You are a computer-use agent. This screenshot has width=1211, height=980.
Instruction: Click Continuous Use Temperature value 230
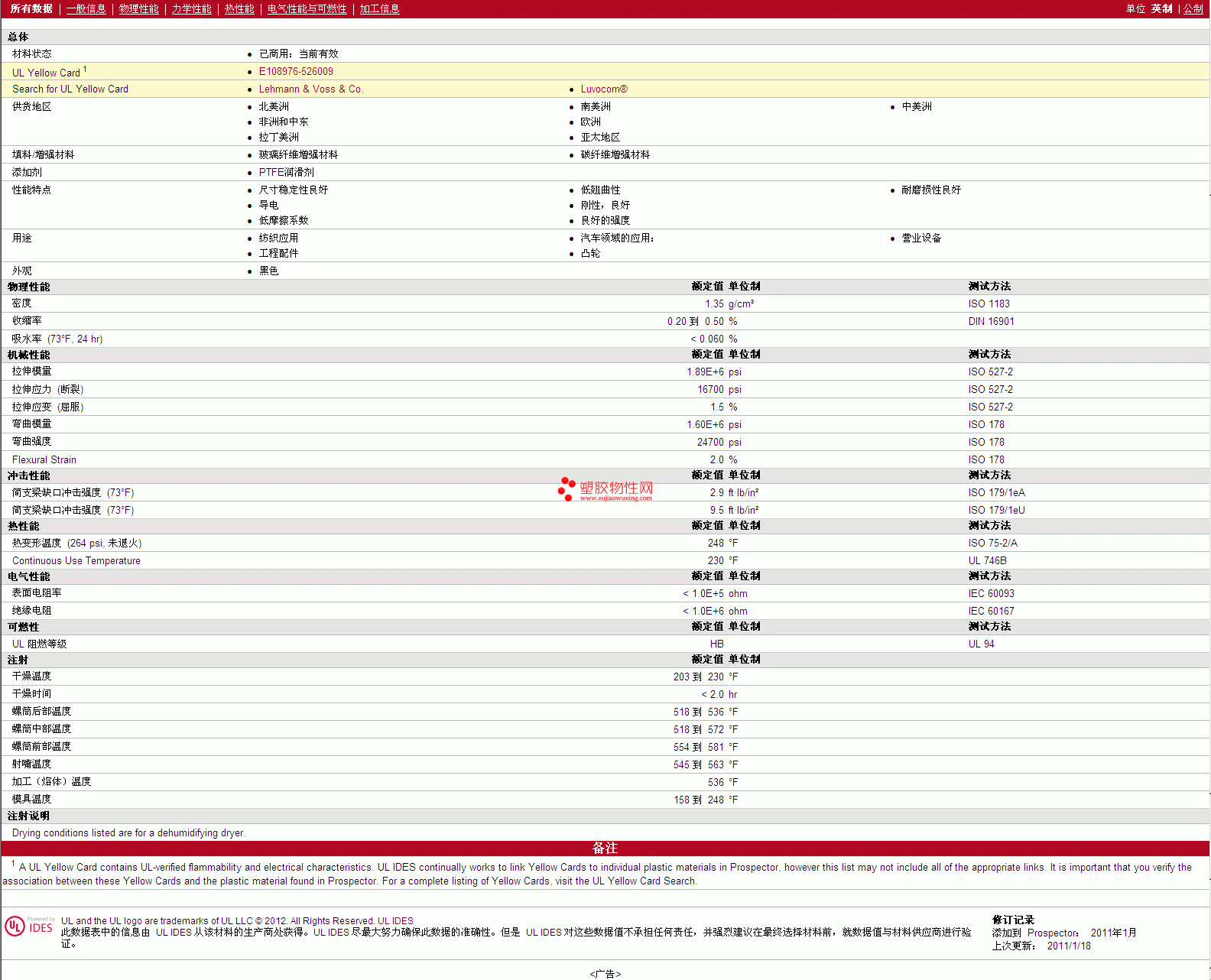tap(716, 560)
